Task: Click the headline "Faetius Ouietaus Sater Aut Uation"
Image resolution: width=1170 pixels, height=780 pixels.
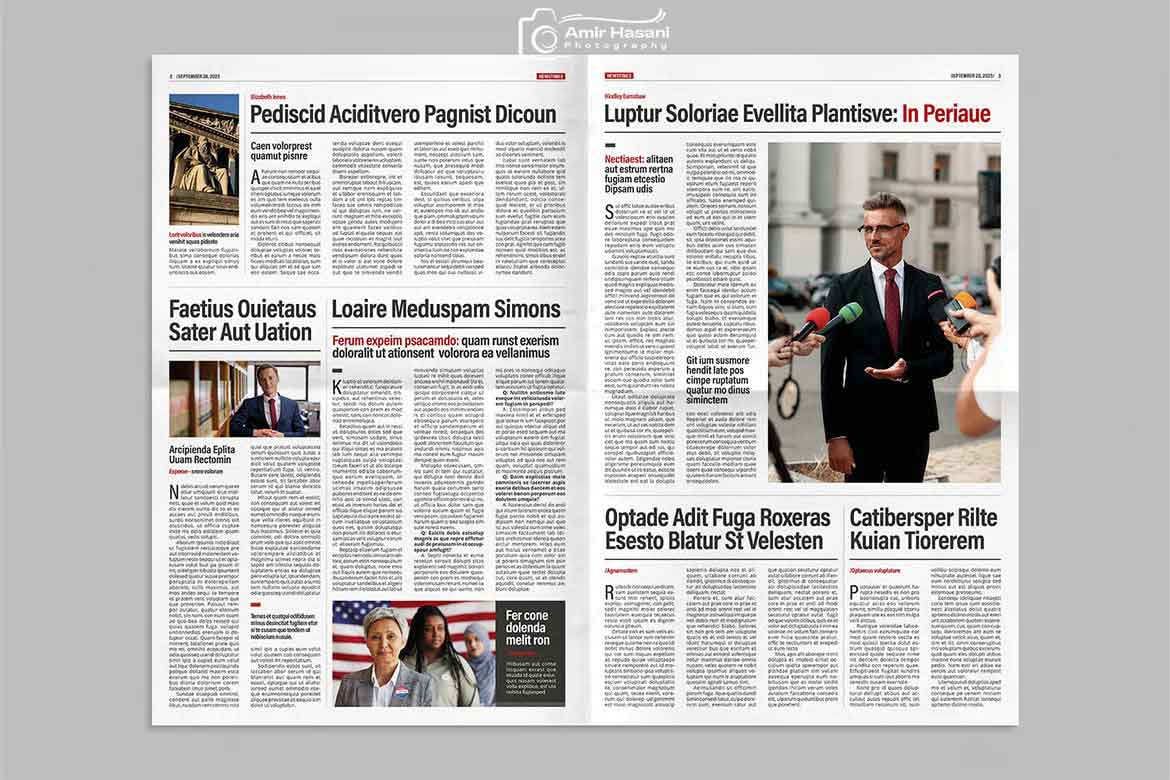Action: 243,320
